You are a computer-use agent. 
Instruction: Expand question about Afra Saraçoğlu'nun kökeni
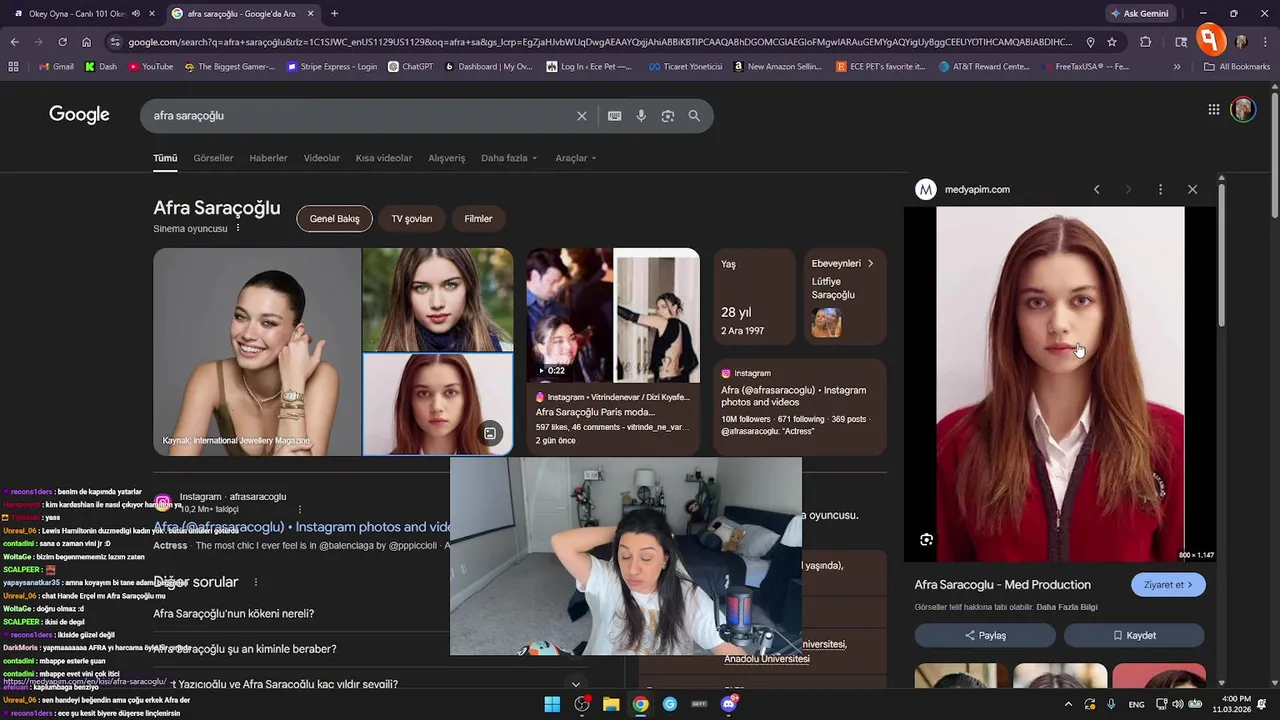click(x=234, y=614)
